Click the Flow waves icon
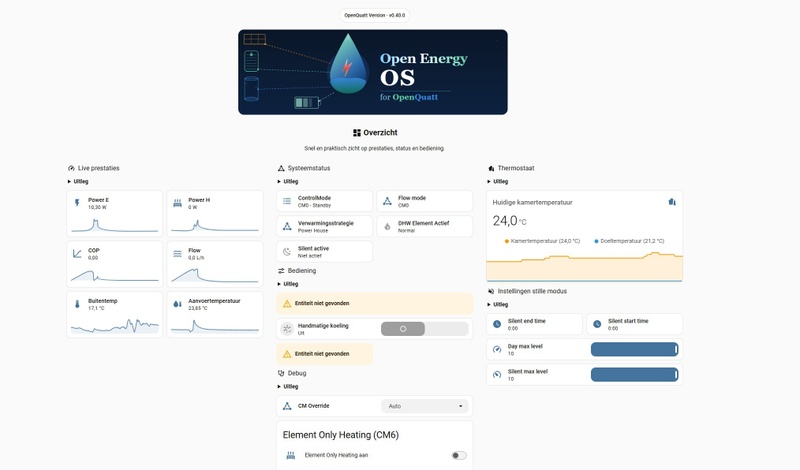Screen dimensions: 800x470 [178, 254]
